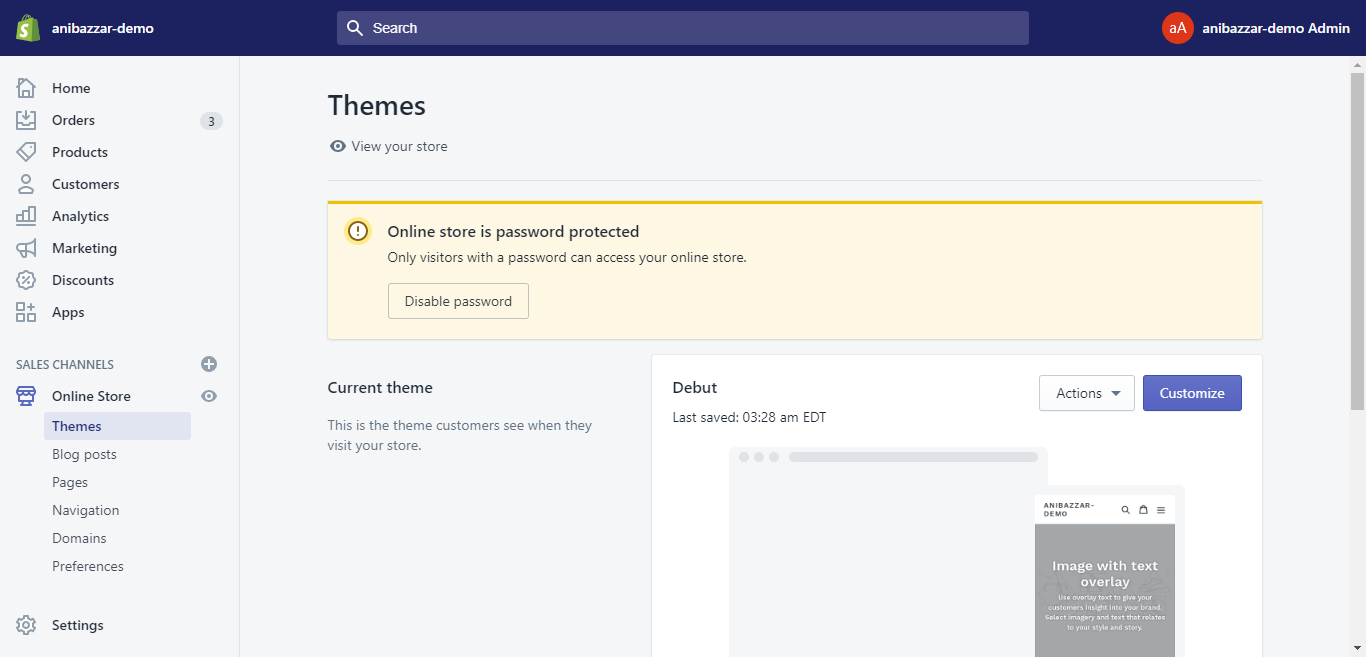
Task: Open the Blog posts section
Action: [84, 454]
